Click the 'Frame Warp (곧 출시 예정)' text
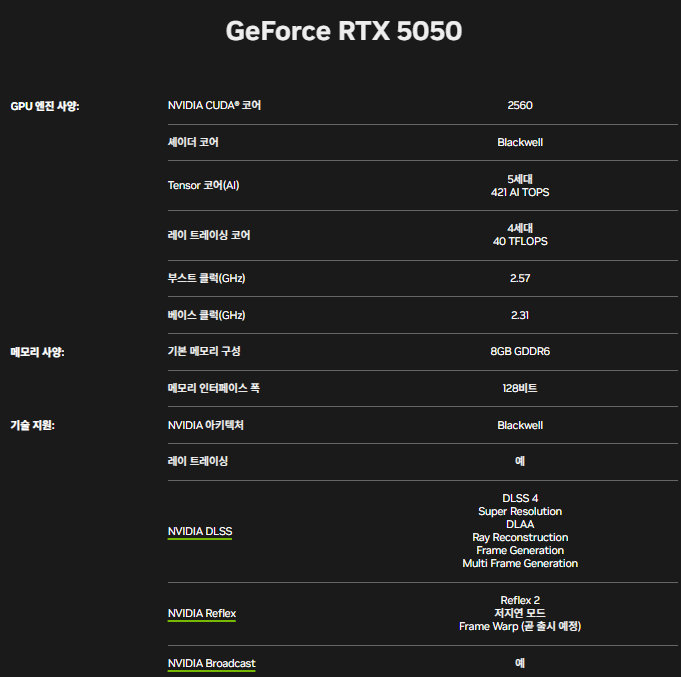681x677 pixels. [x=520, y=626]
